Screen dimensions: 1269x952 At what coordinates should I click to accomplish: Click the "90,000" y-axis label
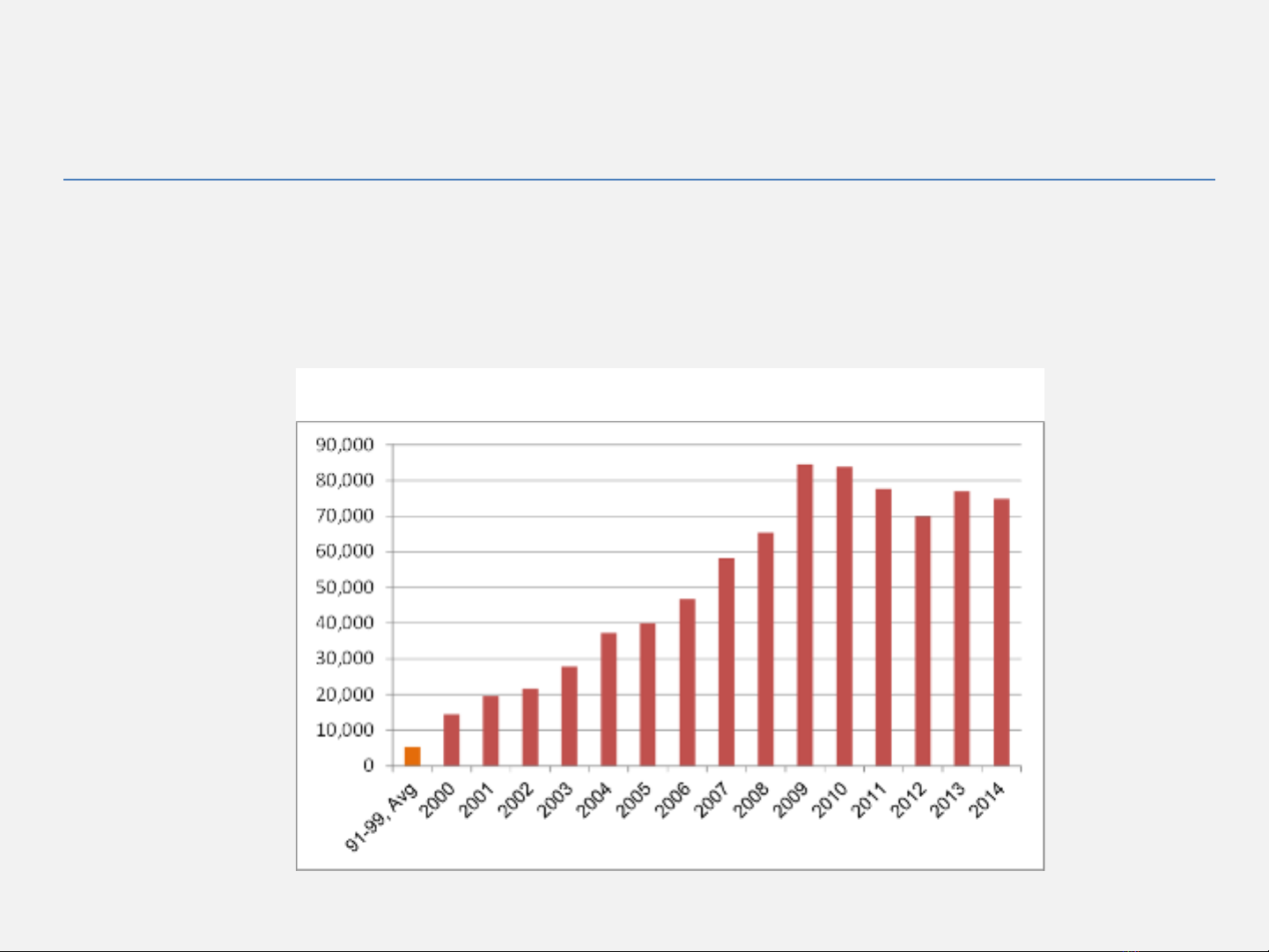(345, 445)
